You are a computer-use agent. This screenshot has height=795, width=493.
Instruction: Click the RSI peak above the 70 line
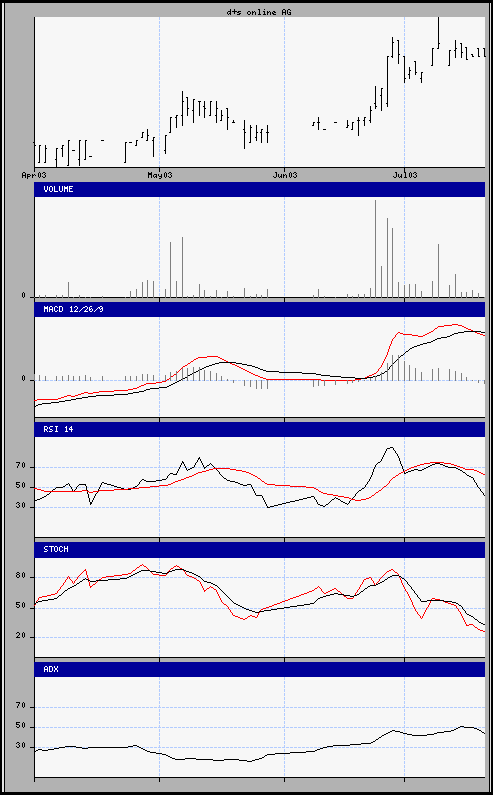pyautogui.click(x=390, y=448)
